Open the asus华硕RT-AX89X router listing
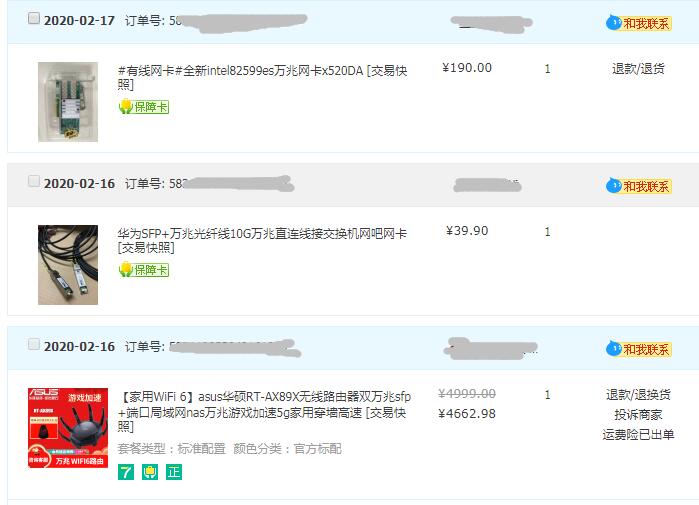This screenshot has height=505, width=699. (265, 411)
